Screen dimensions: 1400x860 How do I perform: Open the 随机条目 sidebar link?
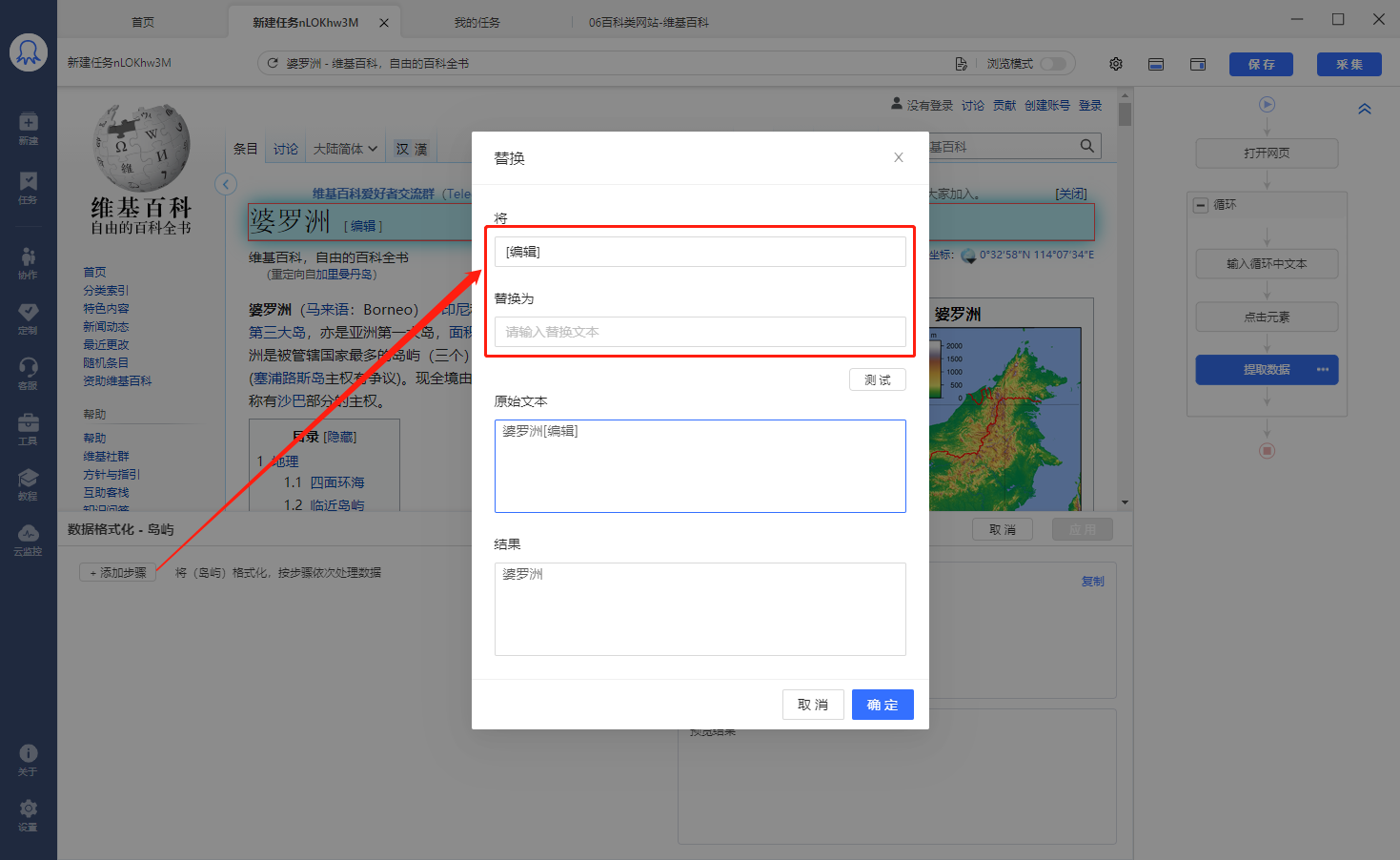[x=106, y=362]
